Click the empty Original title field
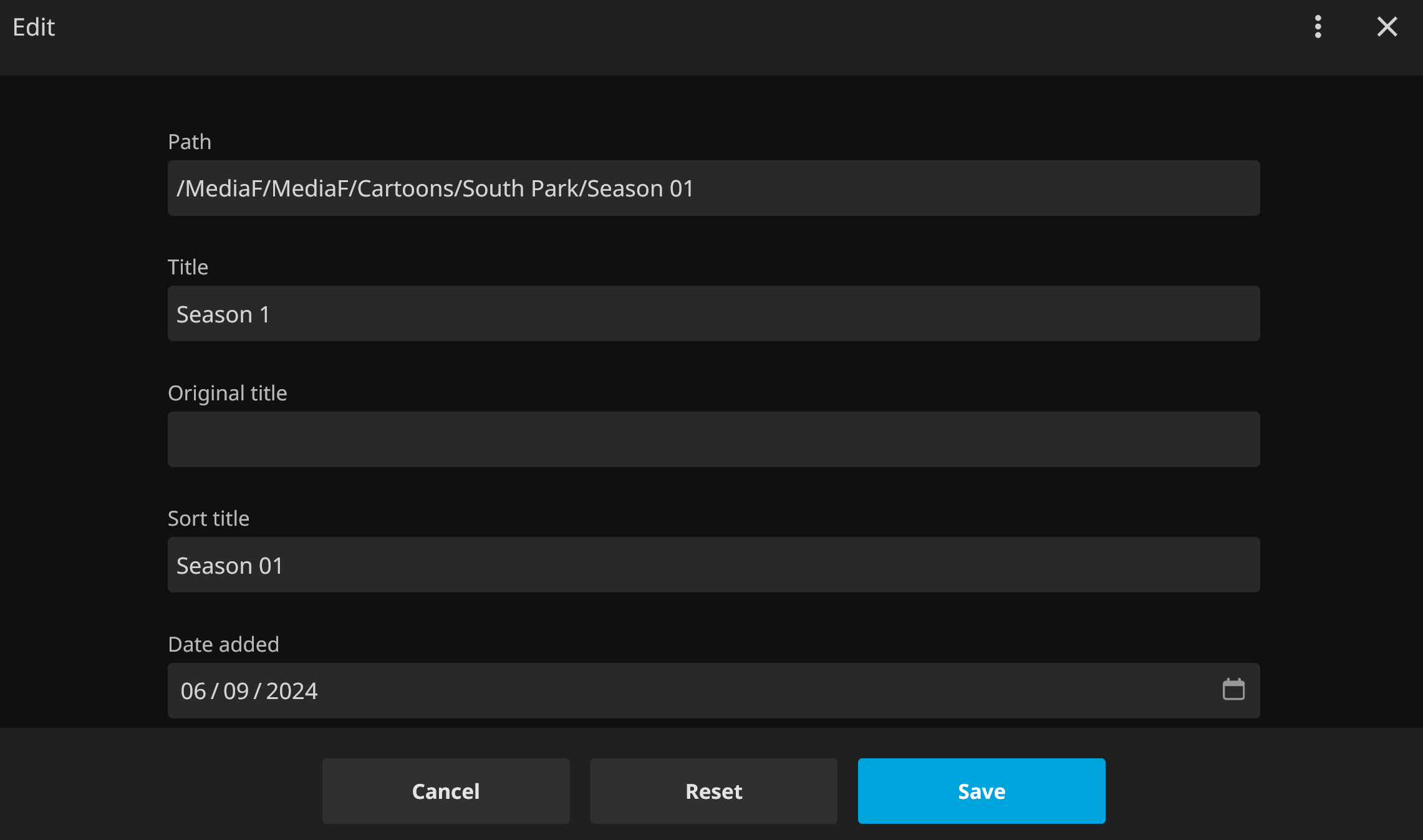1423x840 pixels. (713, 439)
